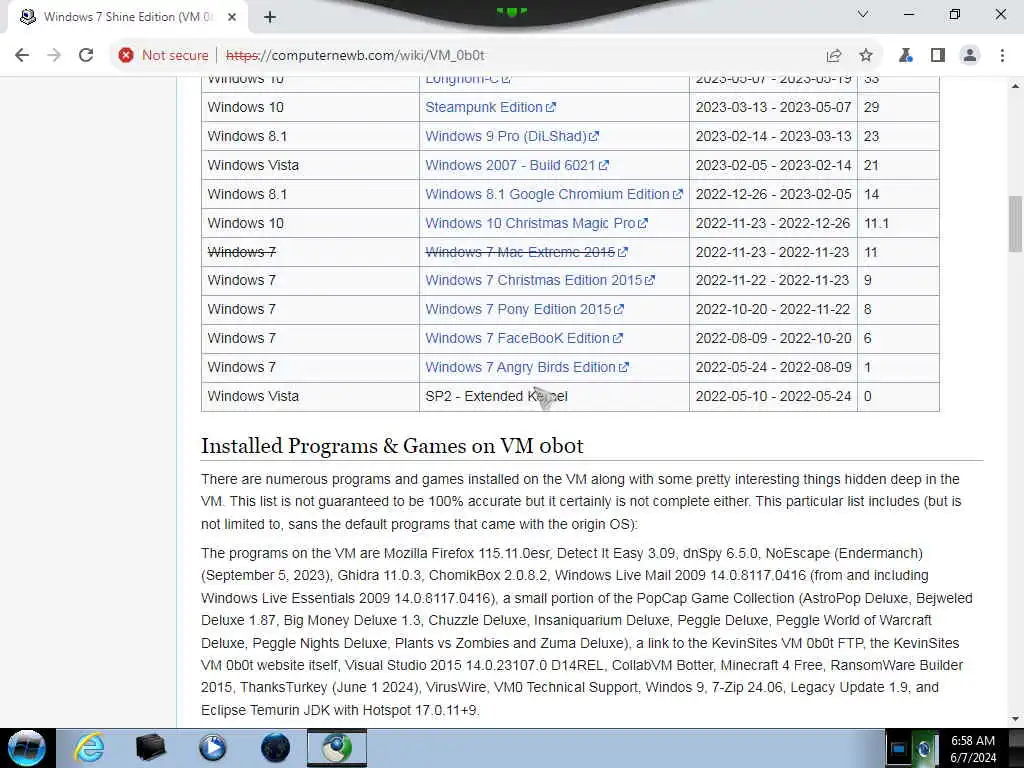Click the browser forward arrow
1024x768 pixels.
pos(54,56)
